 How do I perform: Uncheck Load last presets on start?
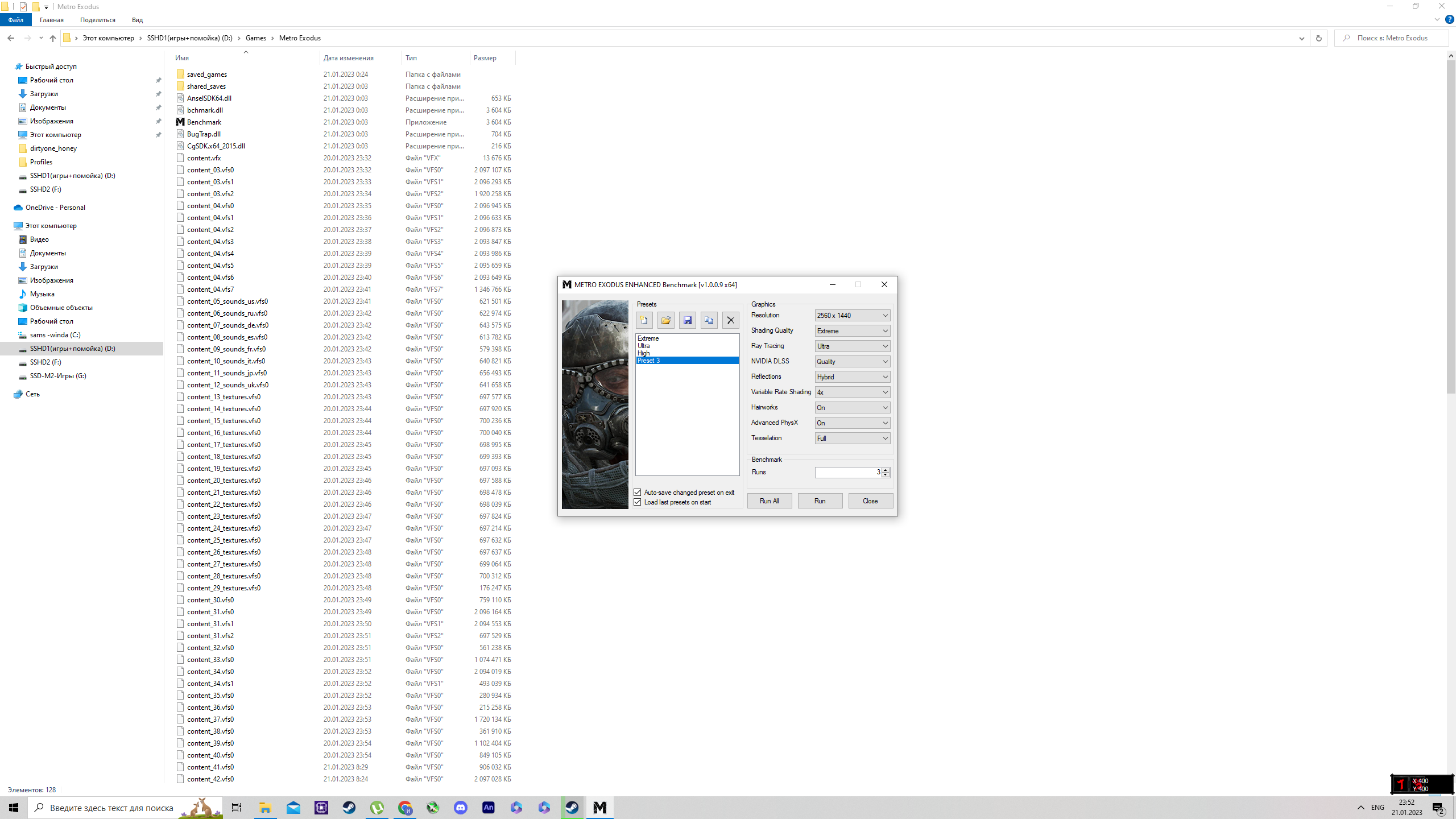pos(638,502)
